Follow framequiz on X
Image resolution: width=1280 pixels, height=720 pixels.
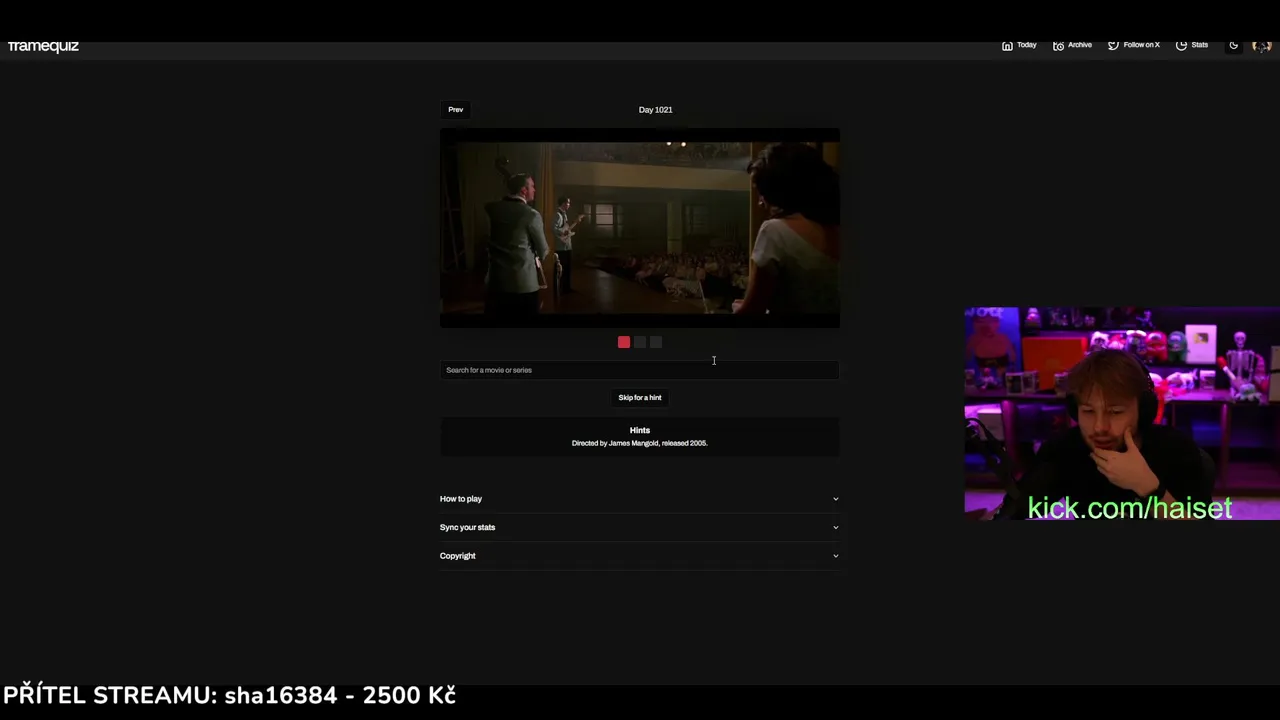(x=1133, y=45)
